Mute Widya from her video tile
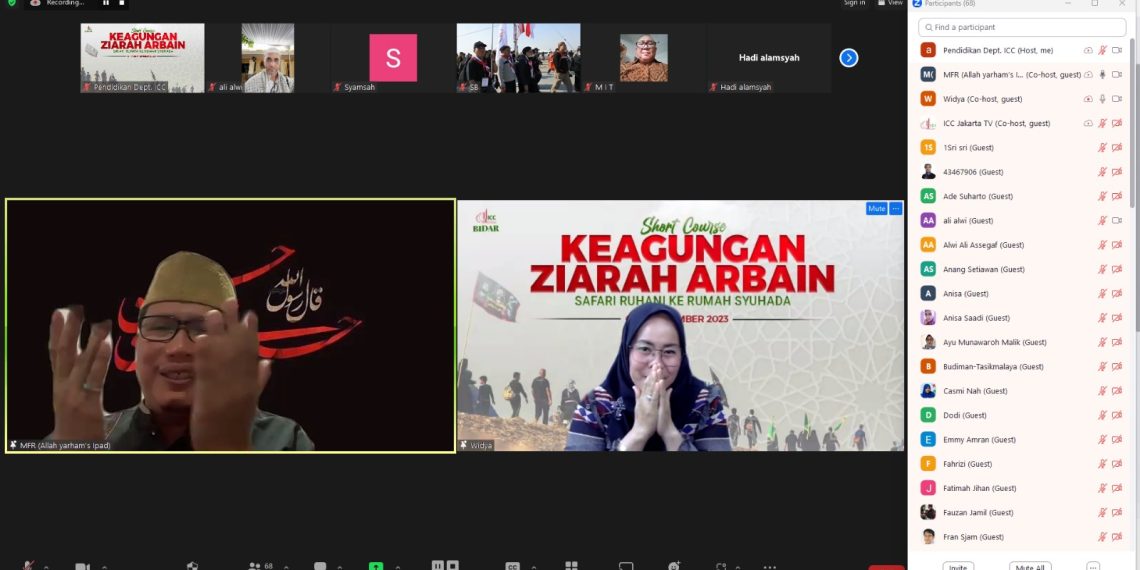1140x570 pixels. pos(876,209)
